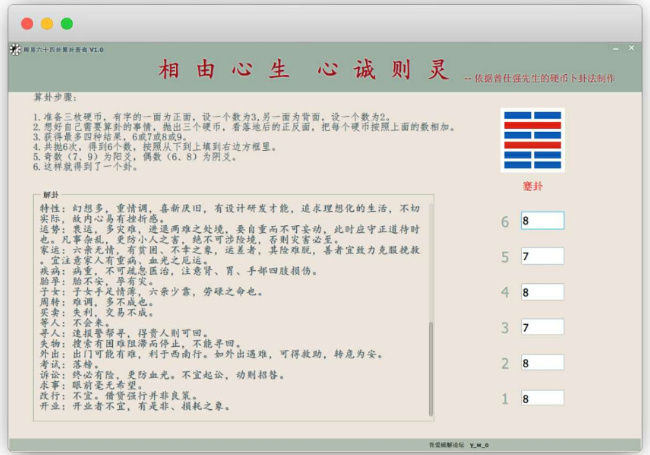Click the 相由心生 心诚则灵 title banner
The height and width of the screenshot is (455, 650).
pyautogui.click(x=298, y=71)
